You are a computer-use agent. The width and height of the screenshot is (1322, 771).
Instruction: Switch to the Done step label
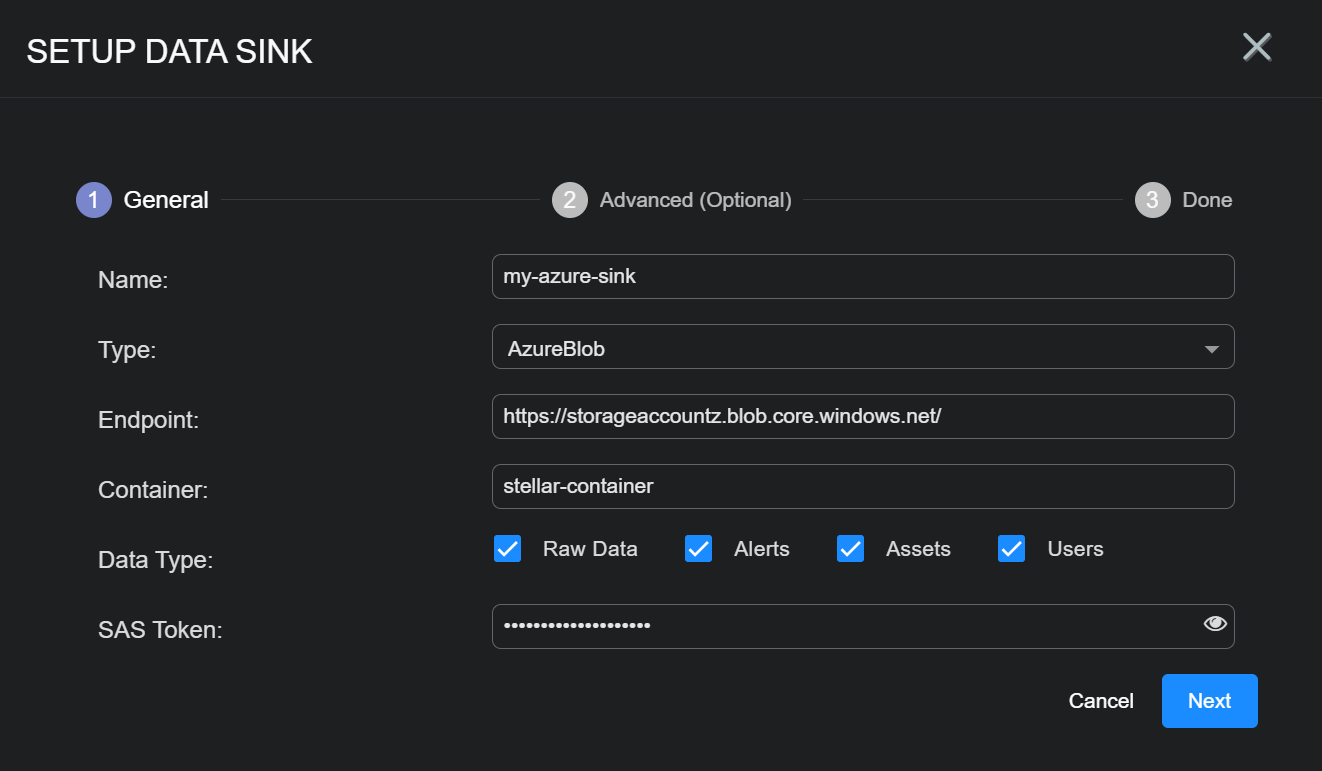click(x=1207, y=200)
